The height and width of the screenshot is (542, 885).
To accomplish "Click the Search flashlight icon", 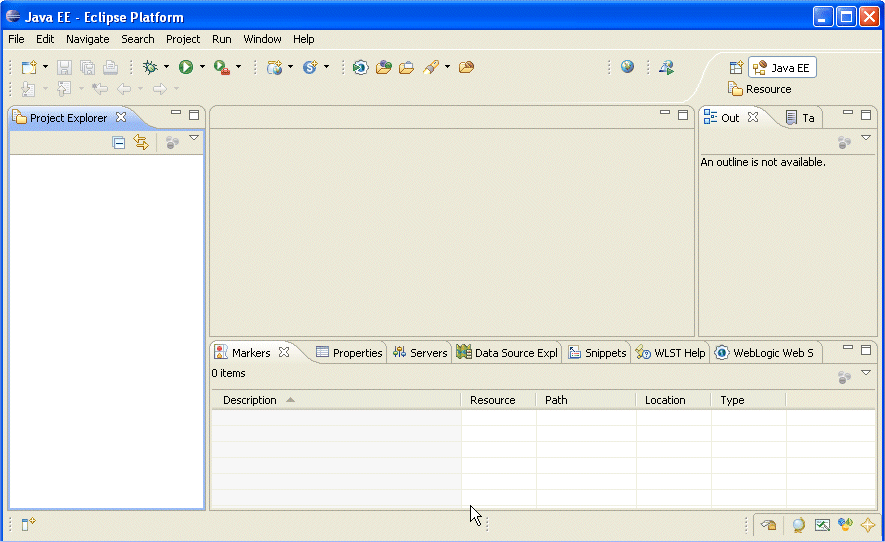I will pos(430,67).
